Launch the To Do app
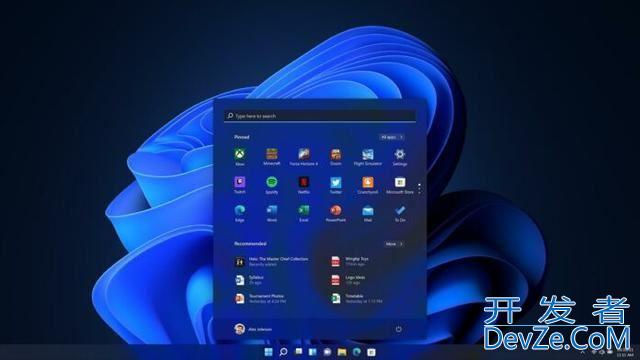This screenshot has height=360, width=640. click(x=400, y=213)
